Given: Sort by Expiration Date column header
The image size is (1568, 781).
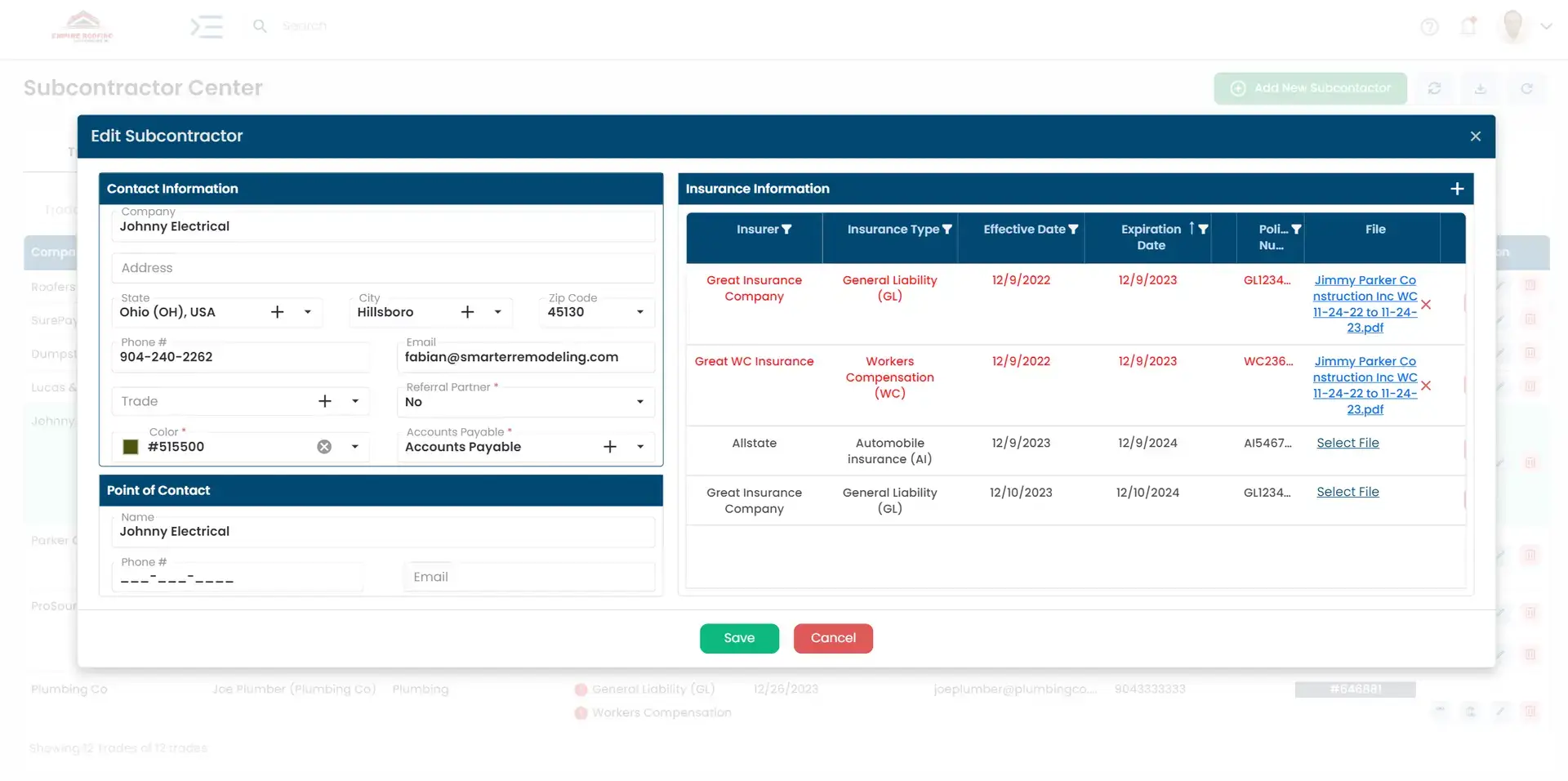Looking at the screenshot, I should (x=1151, y=237).
